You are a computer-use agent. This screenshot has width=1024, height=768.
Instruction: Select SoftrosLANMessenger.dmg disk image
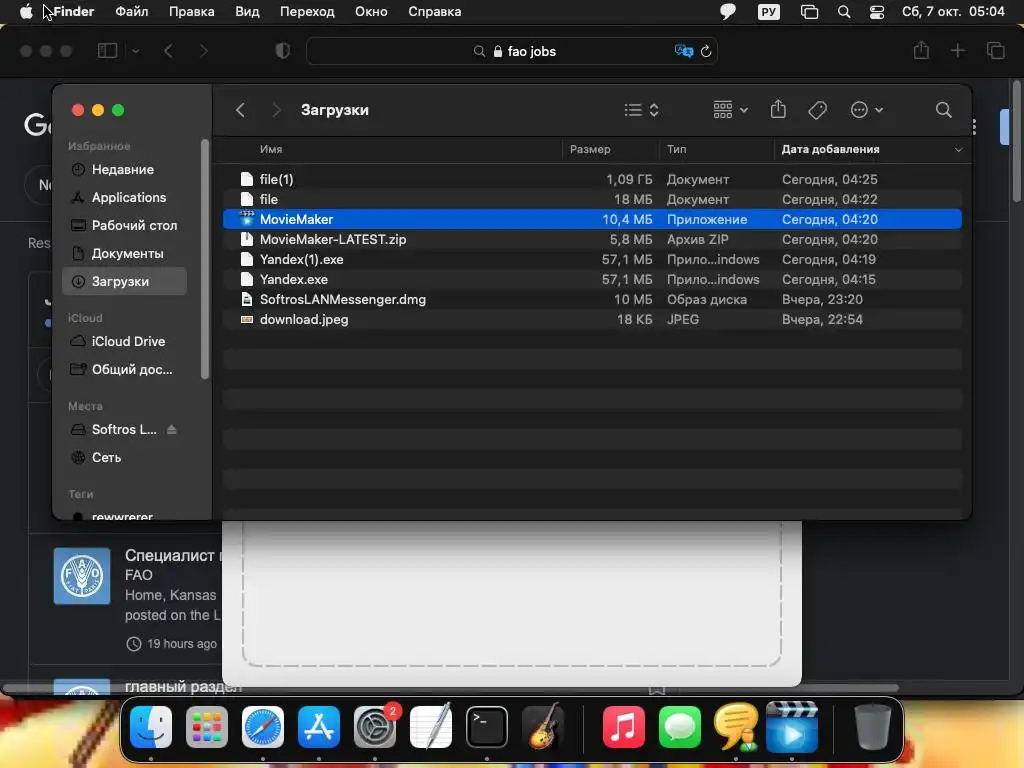click(x=592, y=299)
